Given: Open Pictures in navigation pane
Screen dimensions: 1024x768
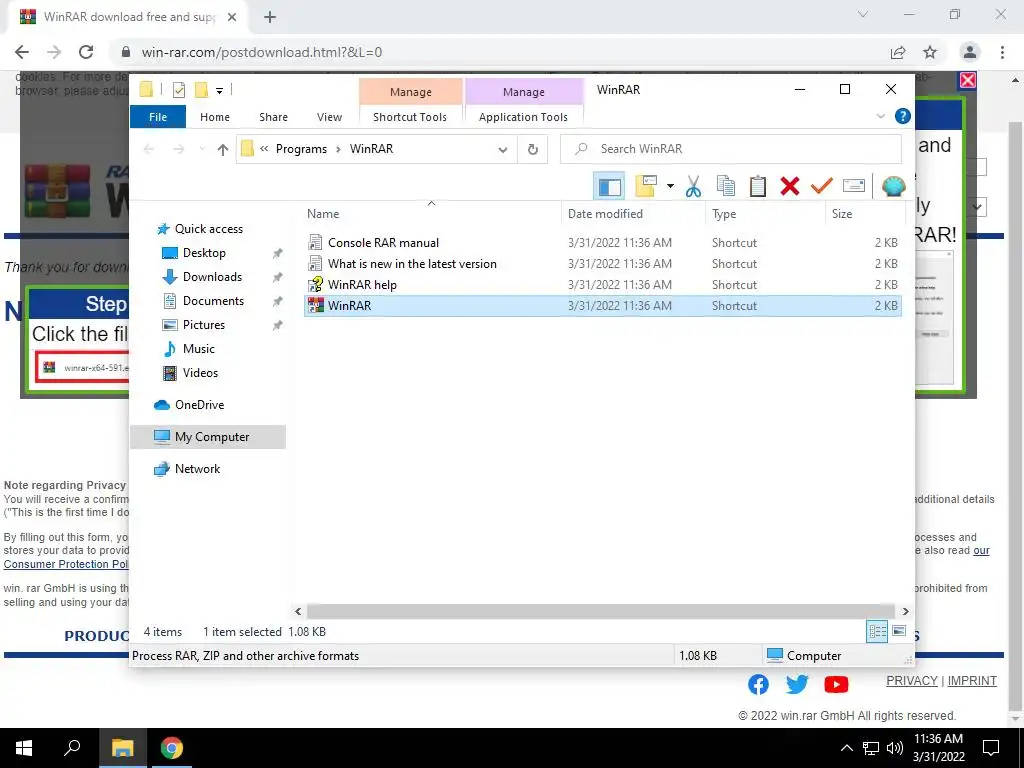Looking at the screenshot, I should click(204, 325).
